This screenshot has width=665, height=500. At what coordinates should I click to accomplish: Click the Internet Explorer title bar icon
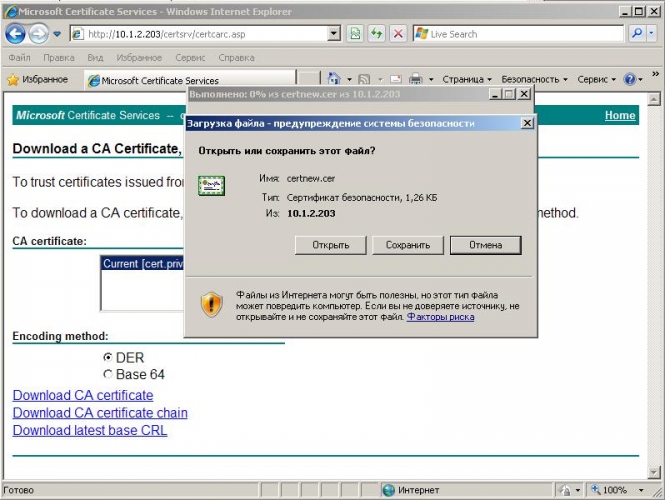[x=11, y=11]
